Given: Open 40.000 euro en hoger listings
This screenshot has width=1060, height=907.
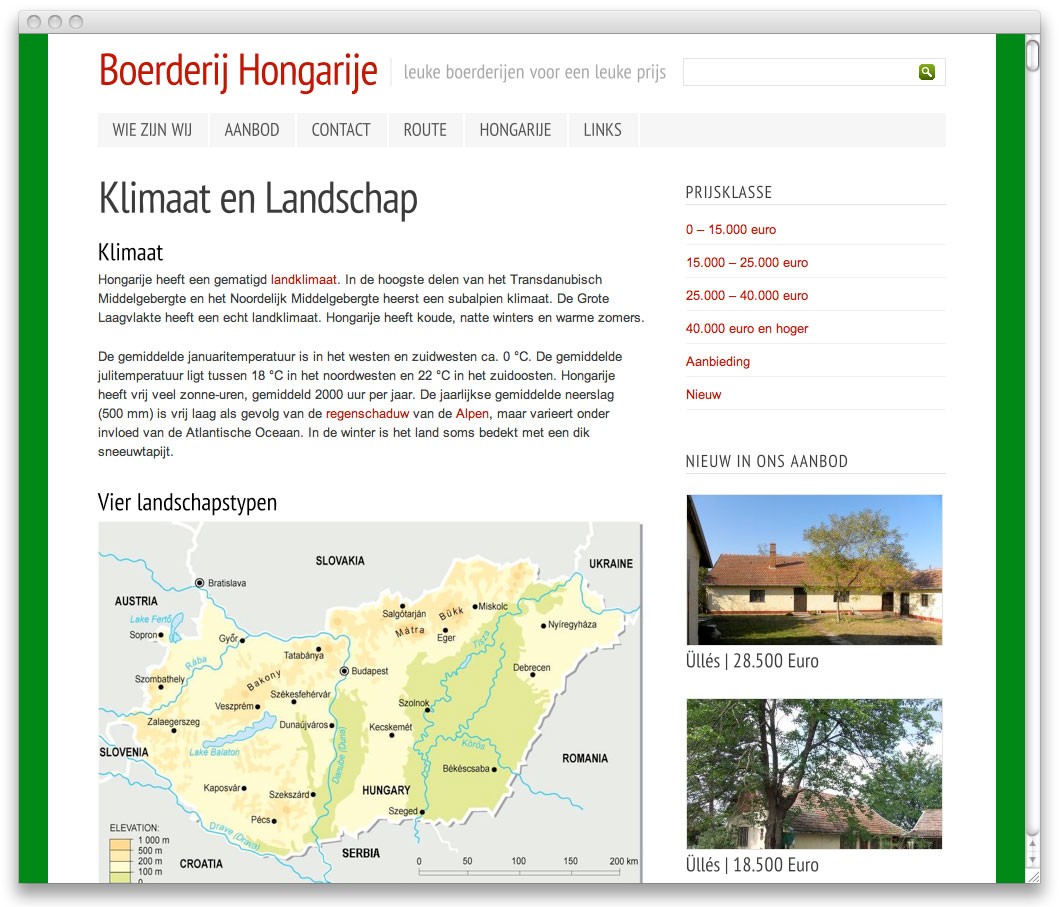Looking at the screenshot, I should point(747,329).
